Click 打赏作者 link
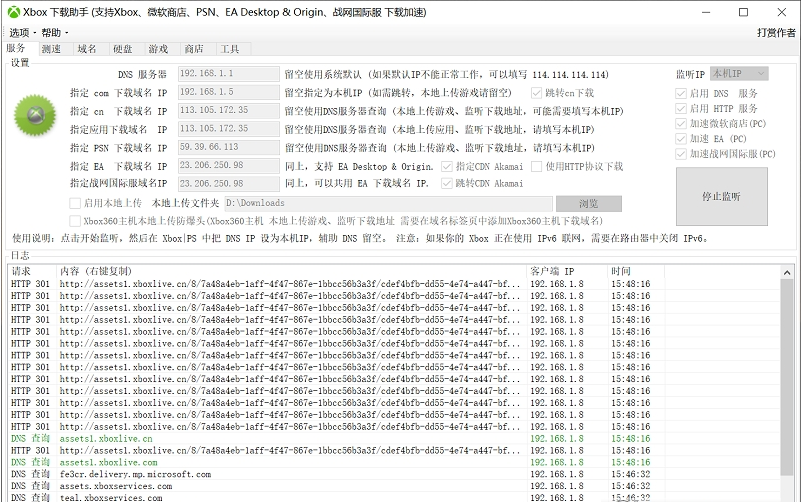The width and height of the screenshot is (803, 502). [x=776, y=33]
